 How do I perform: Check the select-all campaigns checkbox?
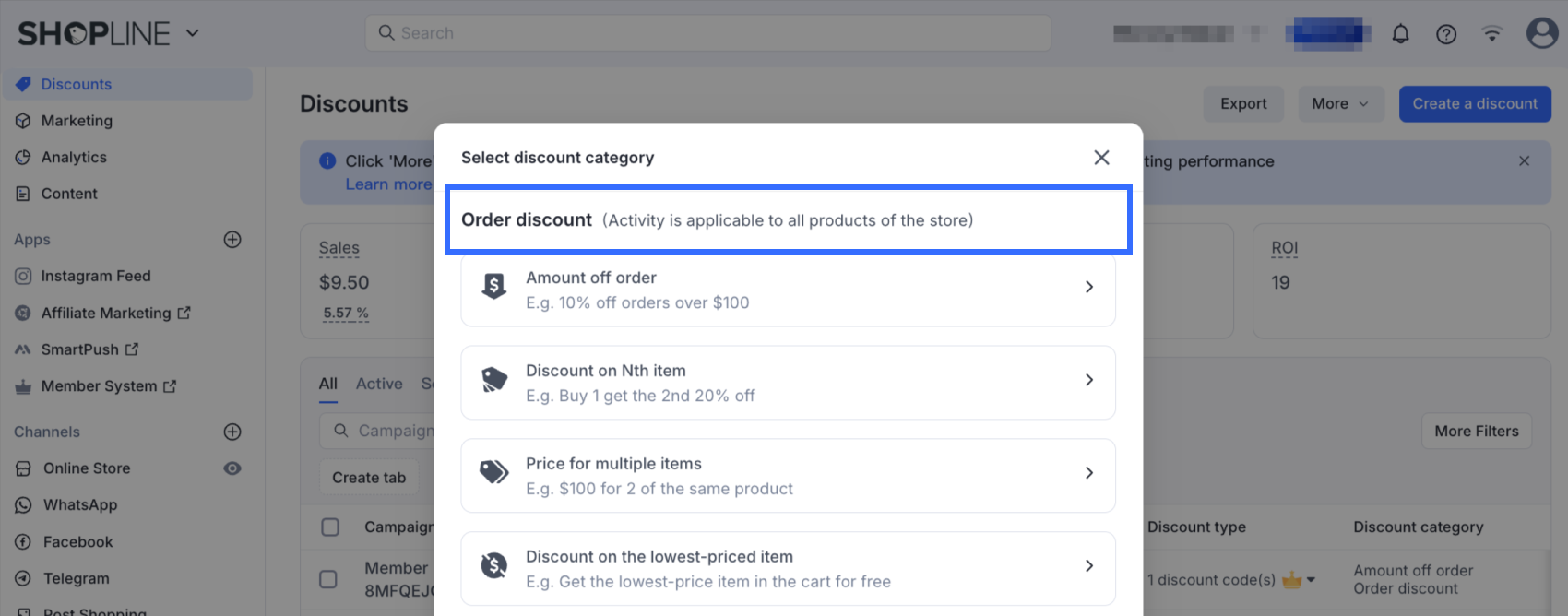pos(330,527)
